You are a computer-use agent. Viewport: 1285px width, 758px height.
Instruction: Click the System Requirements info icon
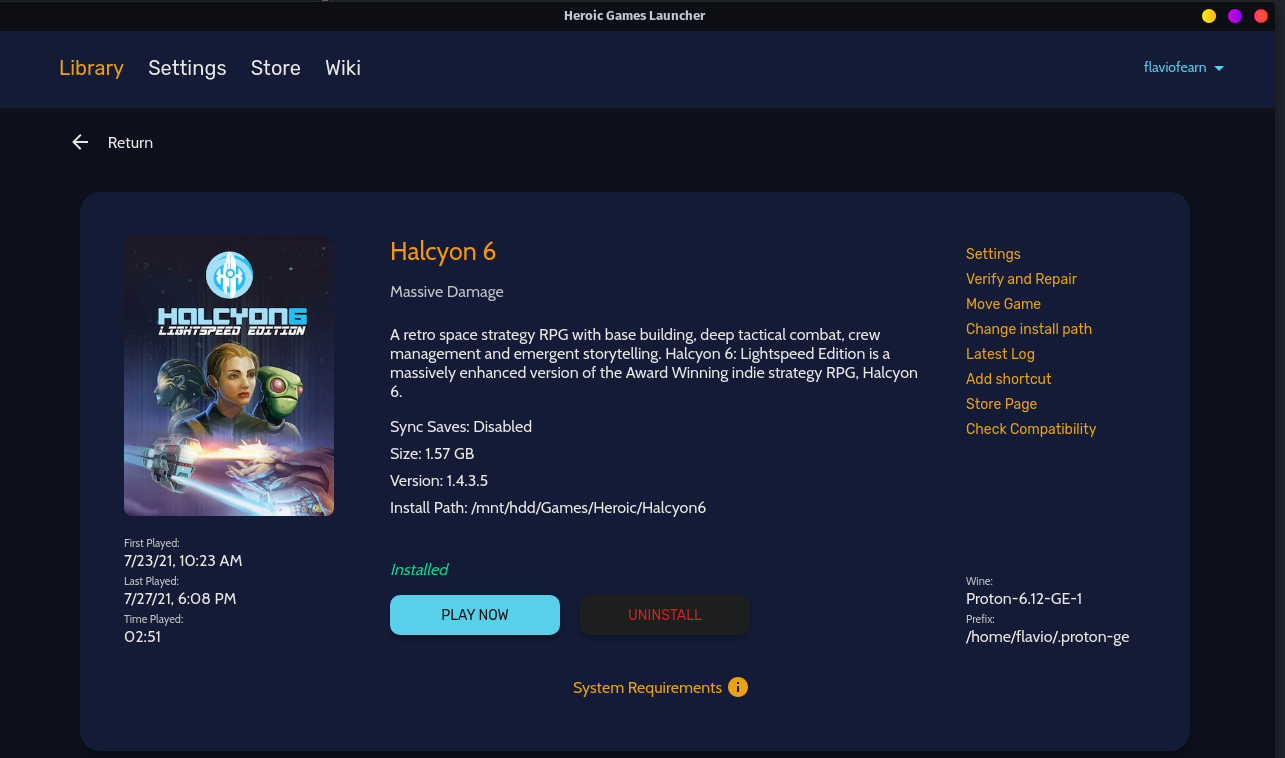(x=738, y=687)
